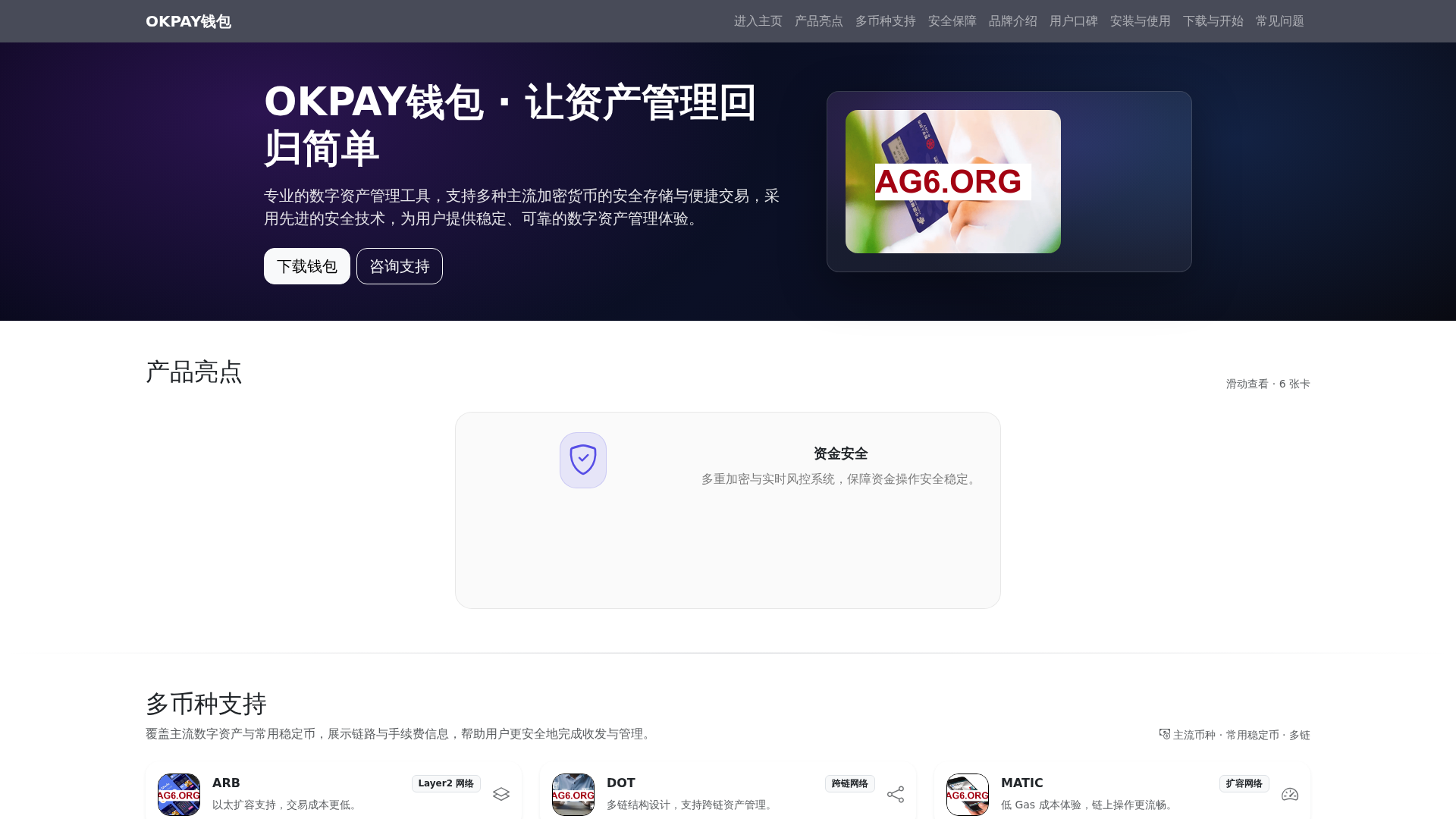Click the shield checkmark security icon
Screen dimensions: 1456x819
pos(583,460)
